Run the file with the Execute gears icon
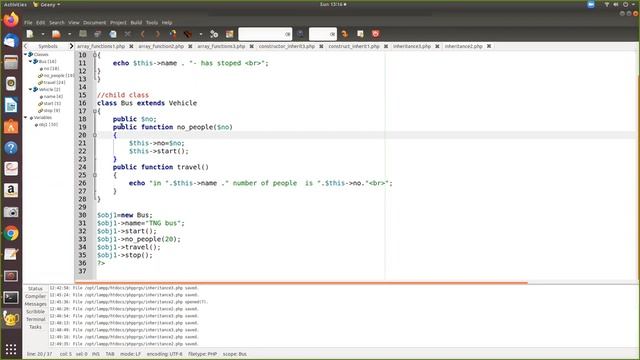This screenshot has height=360, width=640. coord(214,34)
